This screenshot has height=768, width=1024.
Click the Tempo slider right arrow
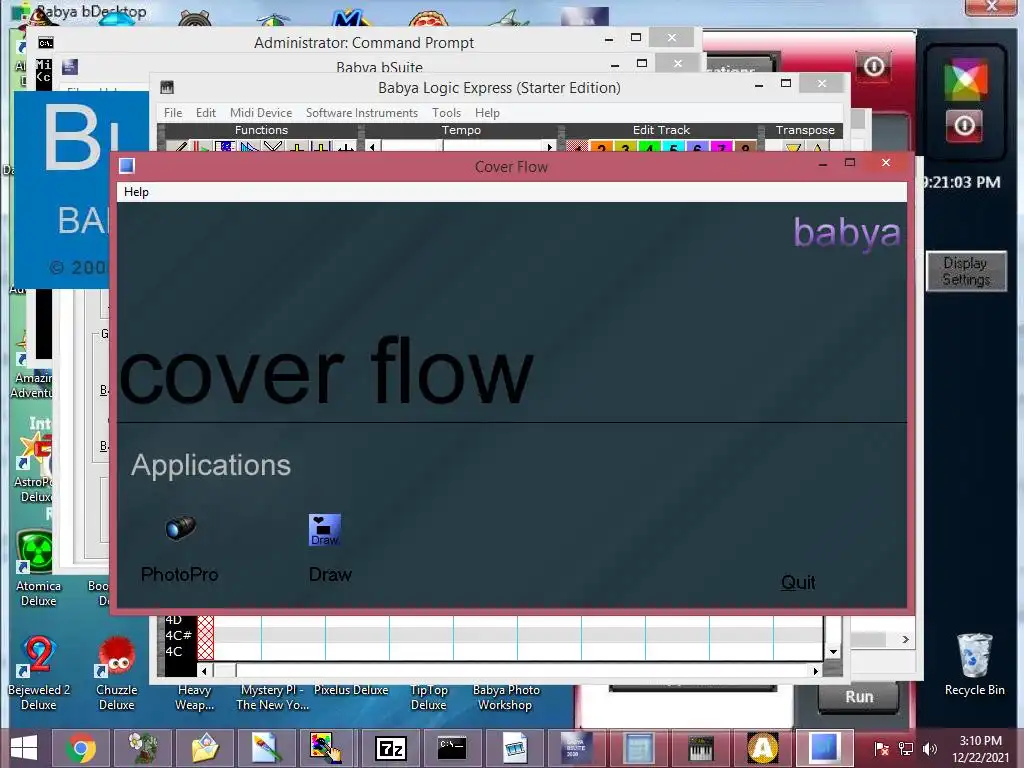pyautogui.click(x=550, y=146)
